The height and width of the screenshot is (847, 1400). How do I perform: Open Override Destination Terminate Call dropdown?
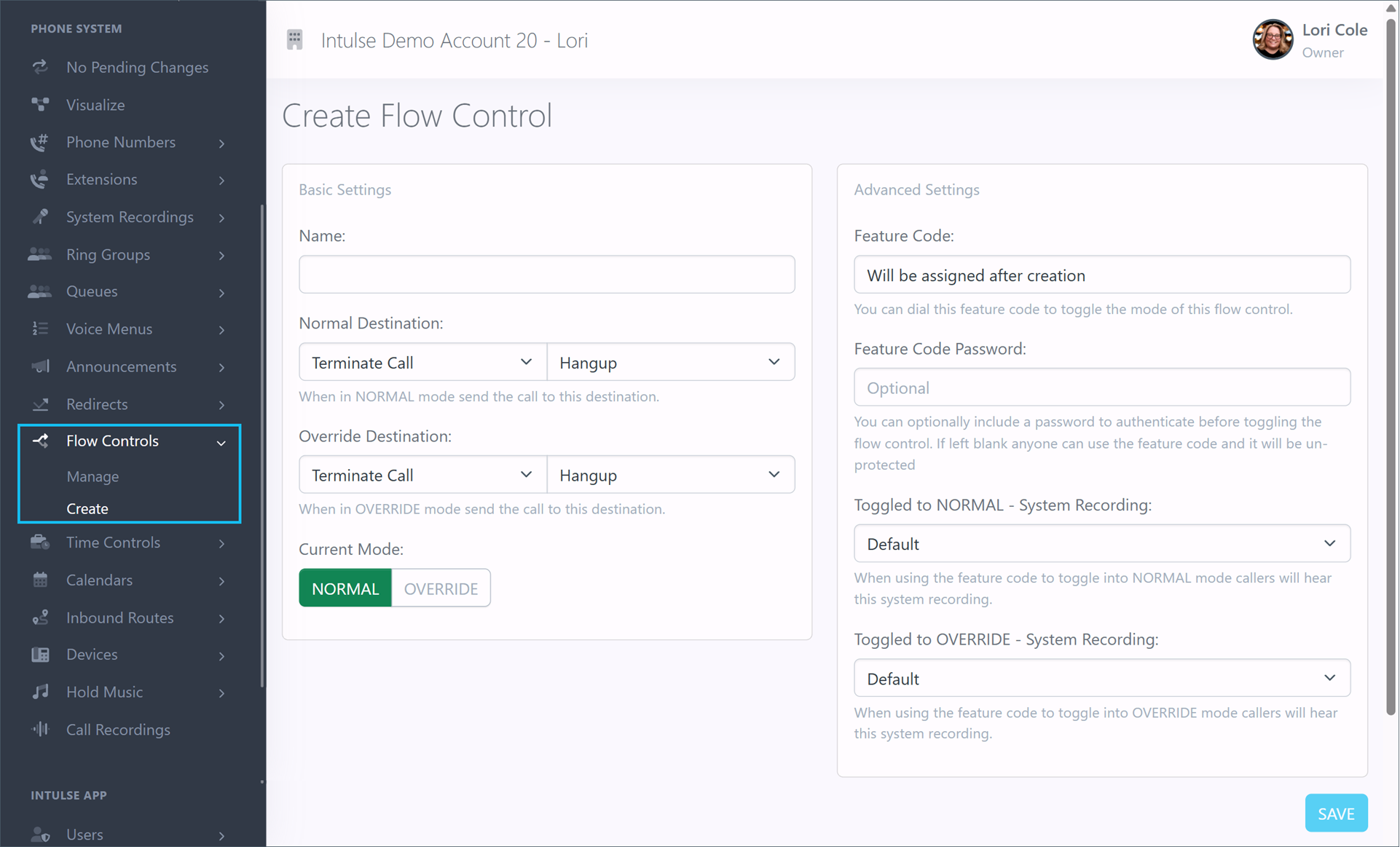point(422,475)
